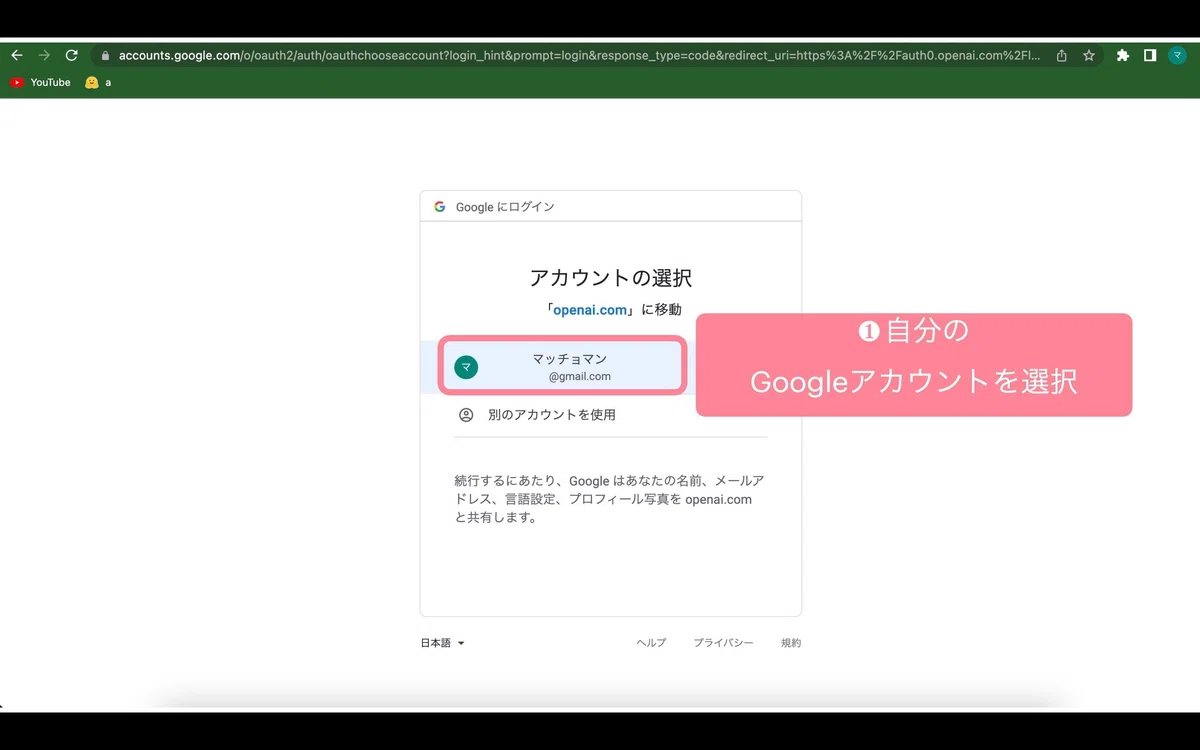Image resolution: width=1200 pixels, height=750 pixels.
Task: Open the 日本語 language dropdown
Action: (443, 643)
